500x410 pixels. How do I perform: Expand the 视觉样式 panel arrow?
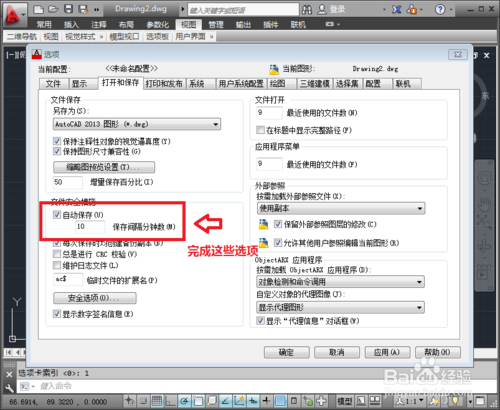[101, 36]
